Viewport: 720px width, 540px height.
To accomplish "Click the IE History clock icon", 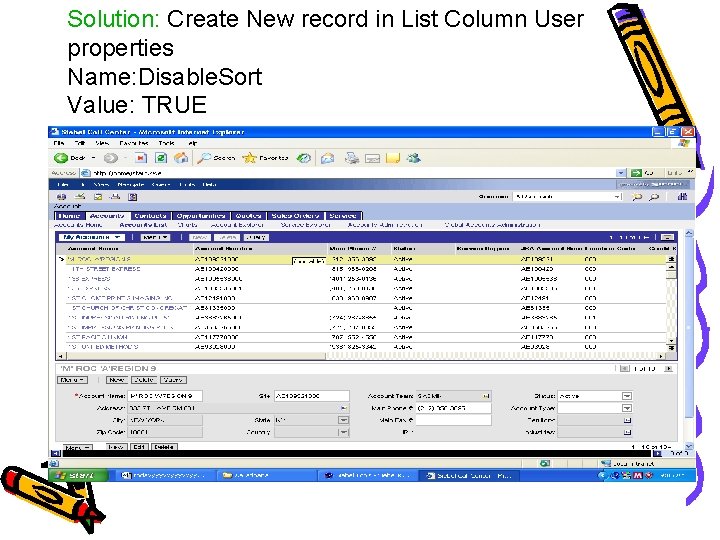I will pyautogui.click(x=304, y=158).
